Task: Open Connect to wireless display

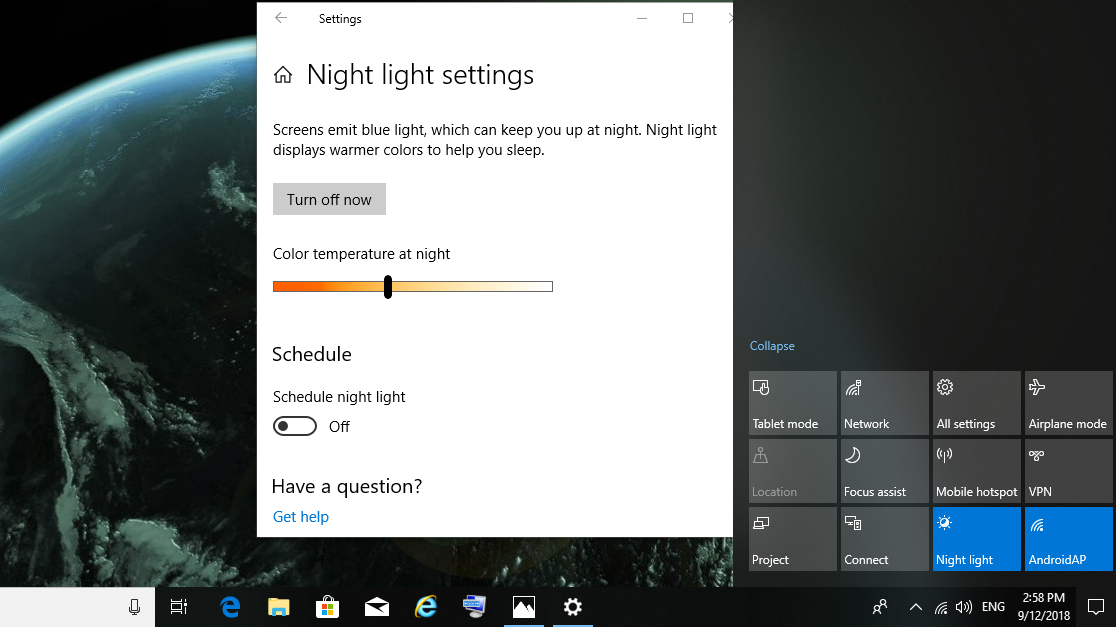Action: point(884,538)
